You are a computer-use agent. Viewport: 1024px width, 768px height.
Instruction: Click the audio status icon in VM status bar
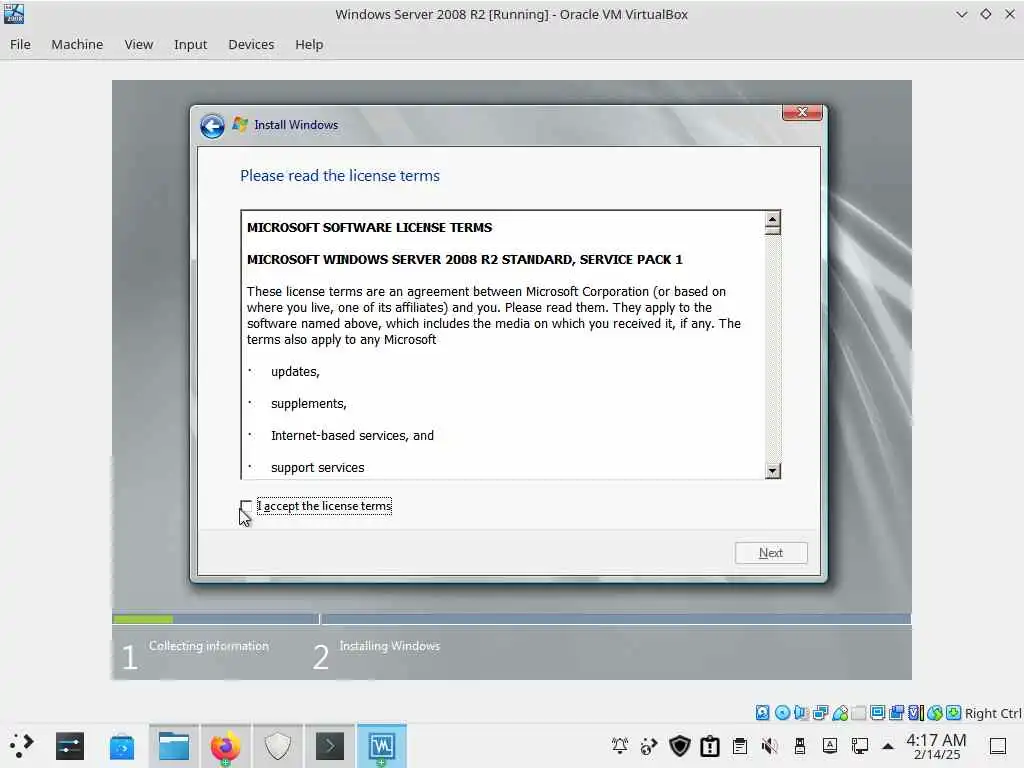(x=801, y=712)
